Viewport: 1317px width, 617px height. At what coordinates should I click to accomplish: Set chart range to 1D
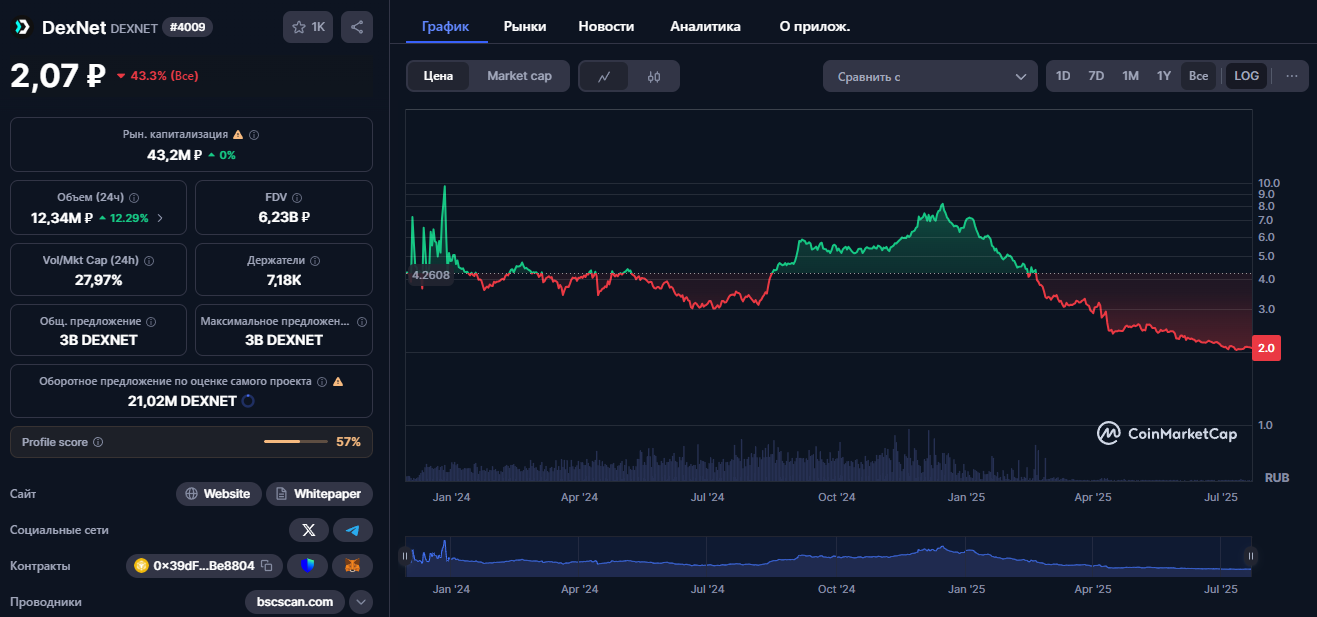pyautogui.click(x=1063, y=76)
